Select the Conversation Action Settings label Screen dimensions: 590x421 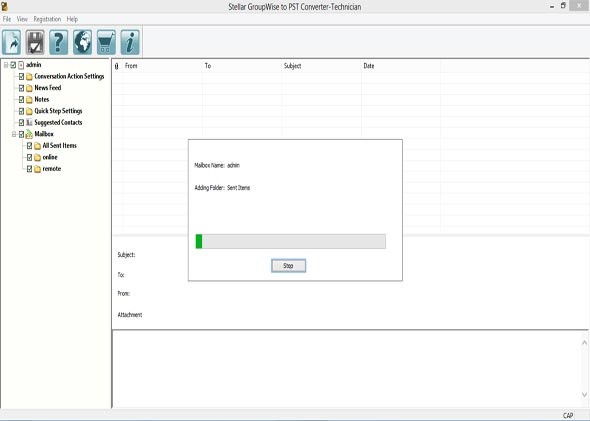pyautogui.click(x=69, y=76)
